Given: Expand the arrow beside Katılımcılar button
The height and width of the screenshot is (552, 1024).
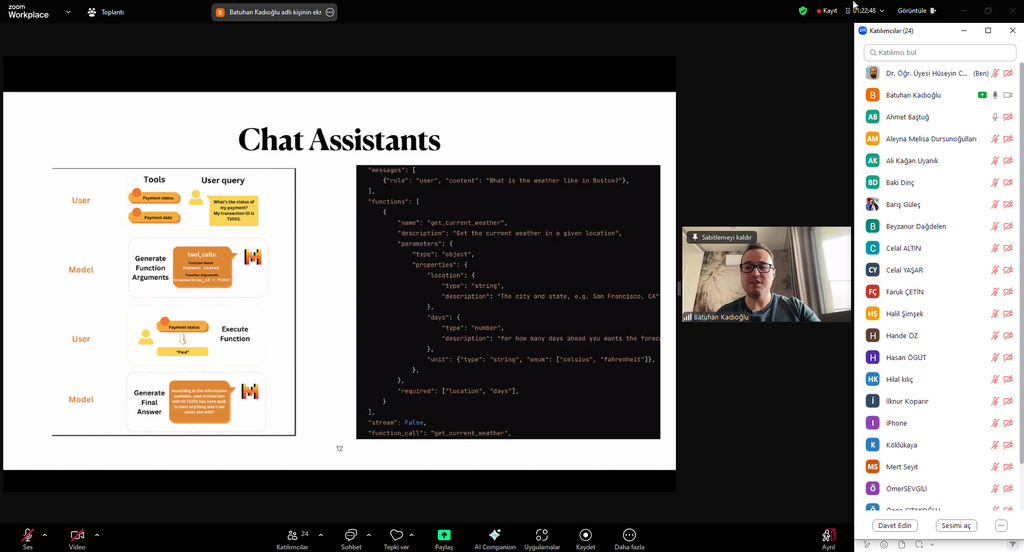Looking at the screenshot, I should (x=321, y=535).
